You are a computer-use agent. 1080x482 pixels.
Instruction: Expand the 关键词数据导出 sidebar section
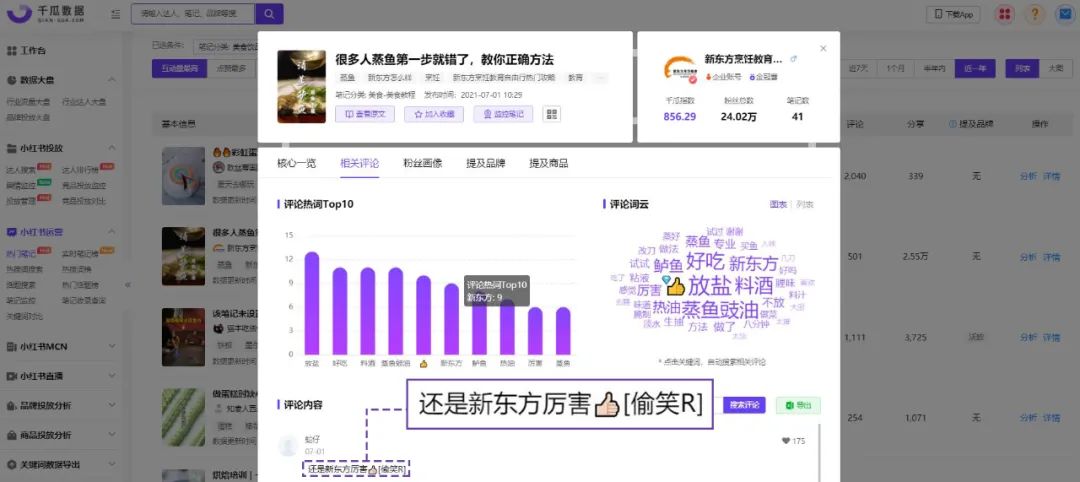coord(112,465)
